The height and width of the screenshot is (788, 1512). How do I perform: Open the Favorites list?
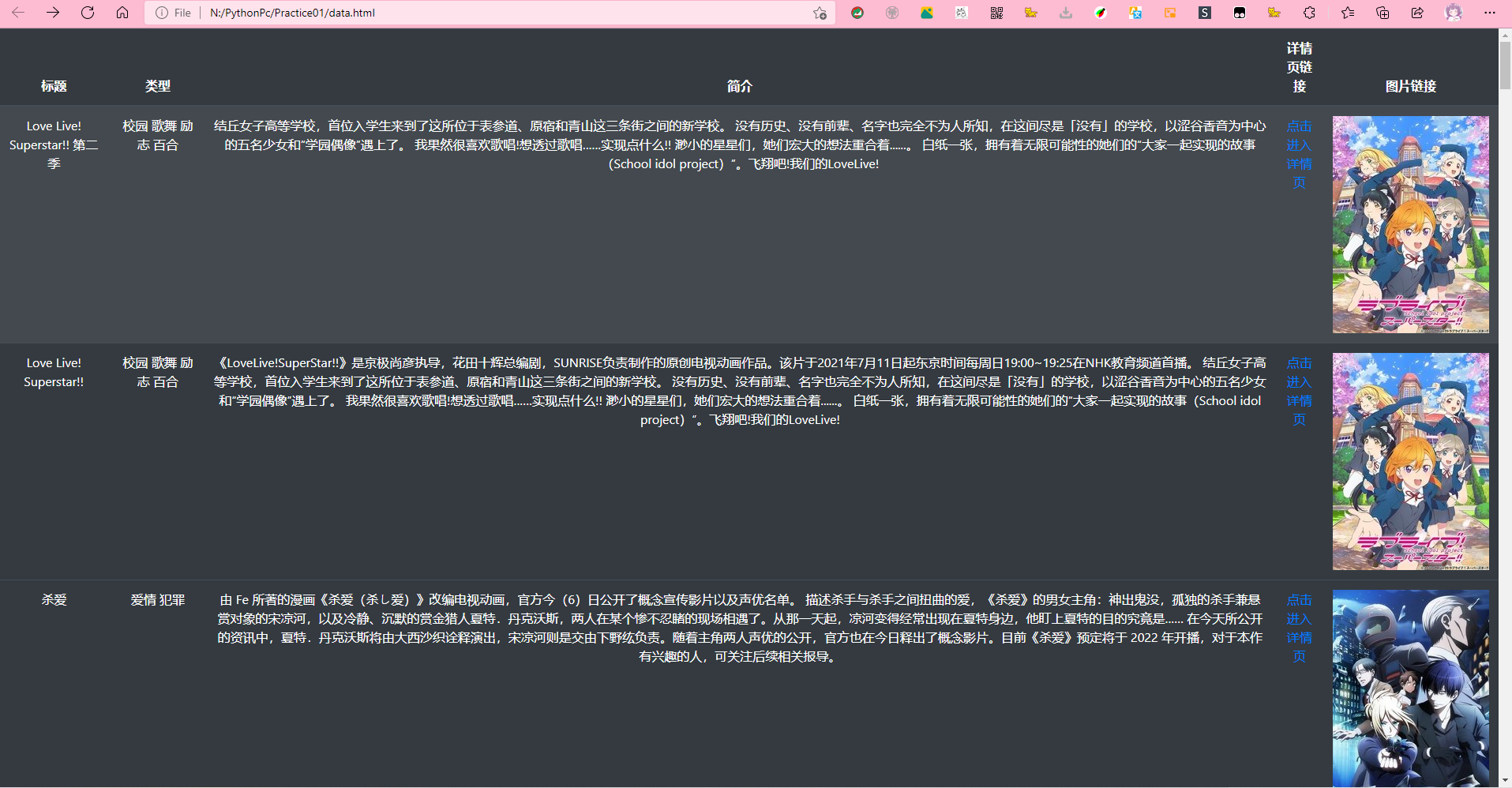[x=1348, y=13]
